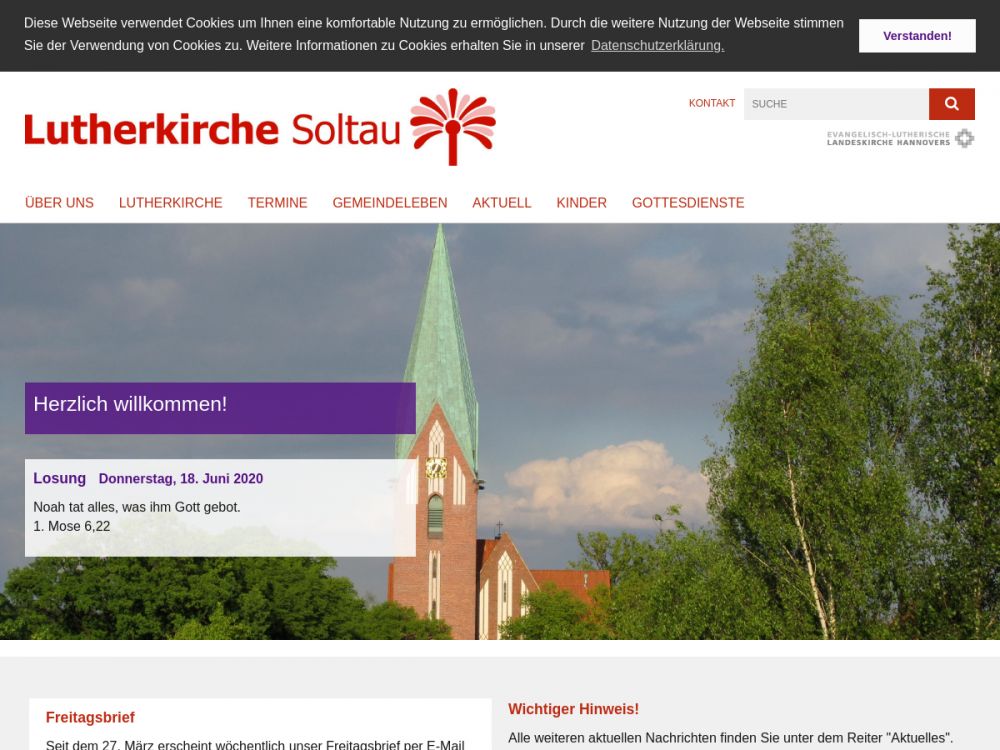Focus the Suche search field
Screen dimensions: 1000x750
835,104
